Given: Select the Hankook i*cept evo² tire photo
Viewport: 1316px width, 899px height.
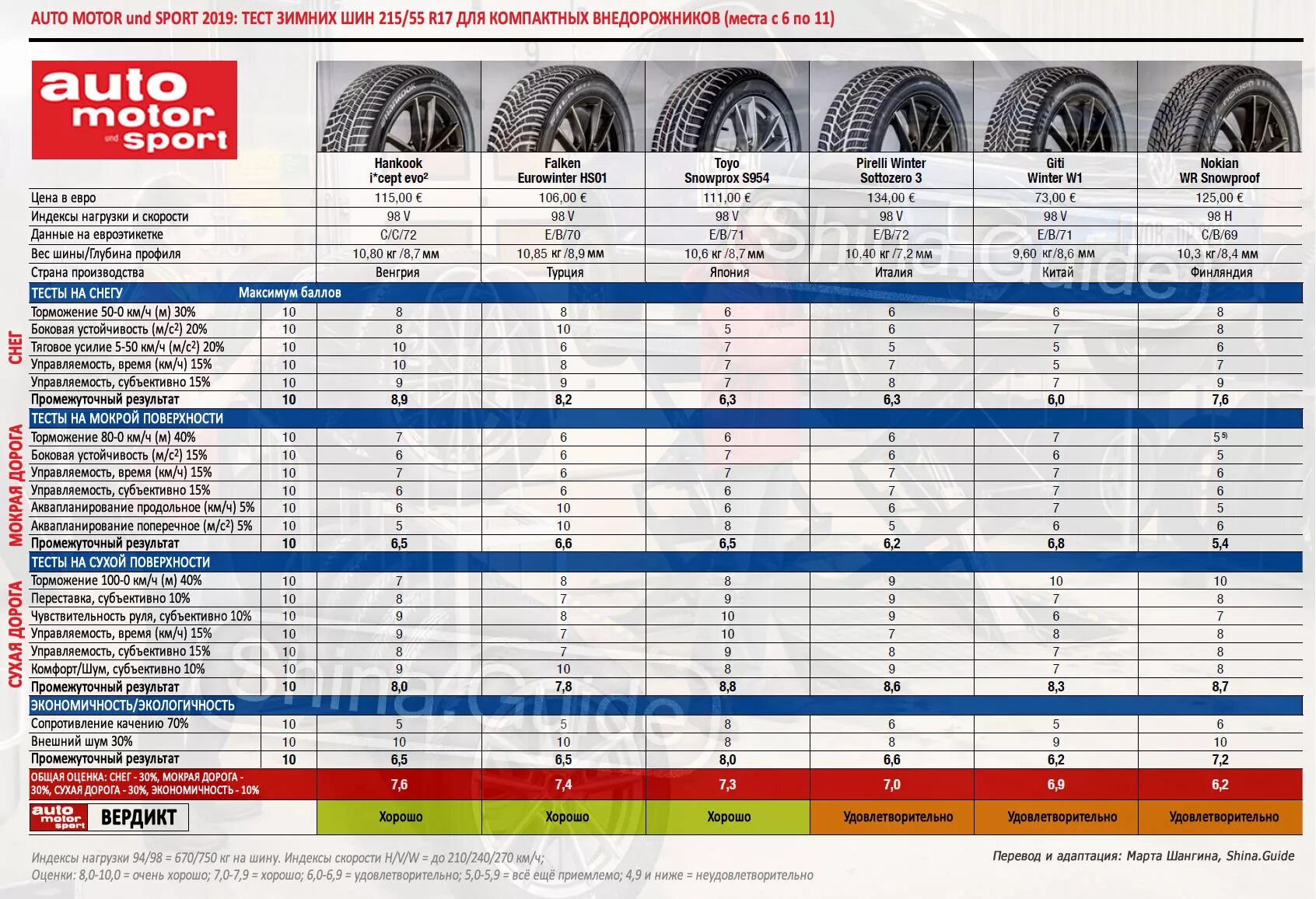Looking at the screenshot, I should (x=399, y=107).
